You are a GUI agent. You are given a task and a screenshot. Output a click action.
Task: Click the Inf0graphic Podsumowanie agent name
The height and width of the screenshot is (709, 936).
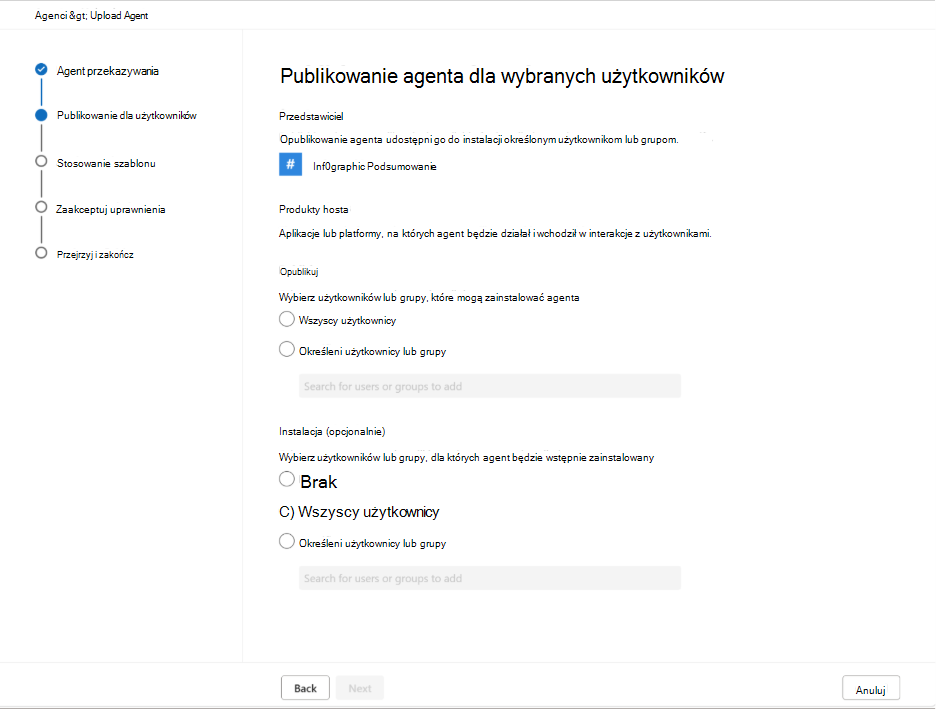374,167
